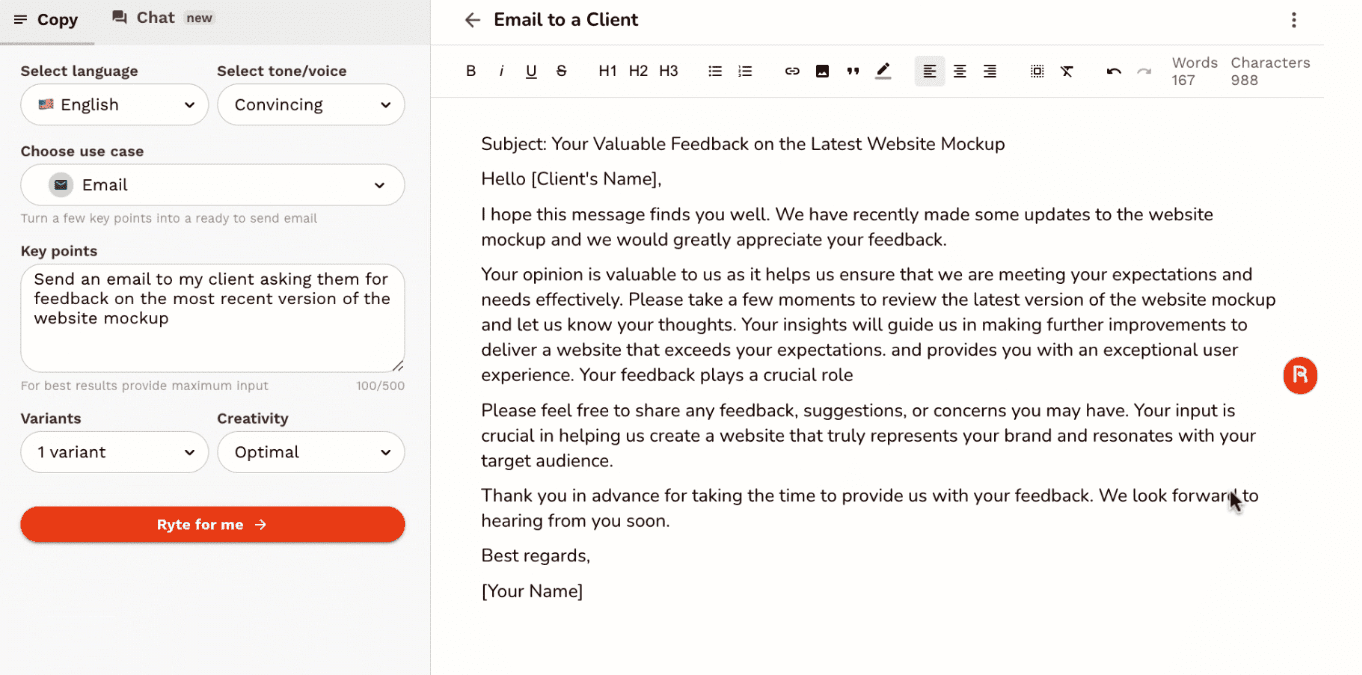Toggle strikethrough formatting
Screen dimensions: 1362x675
tap(561, 71)
